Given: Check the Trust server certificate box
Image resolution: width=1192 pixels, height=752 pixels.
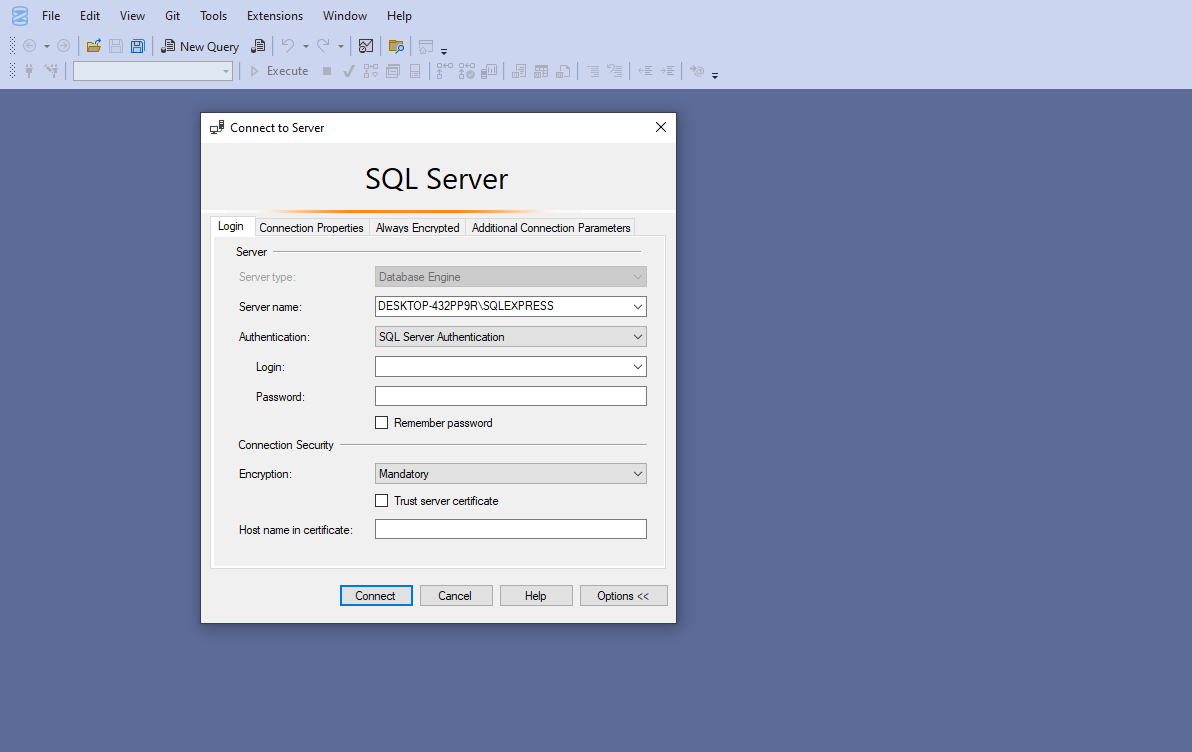Looking at the screenshot, I should [381, 501].
